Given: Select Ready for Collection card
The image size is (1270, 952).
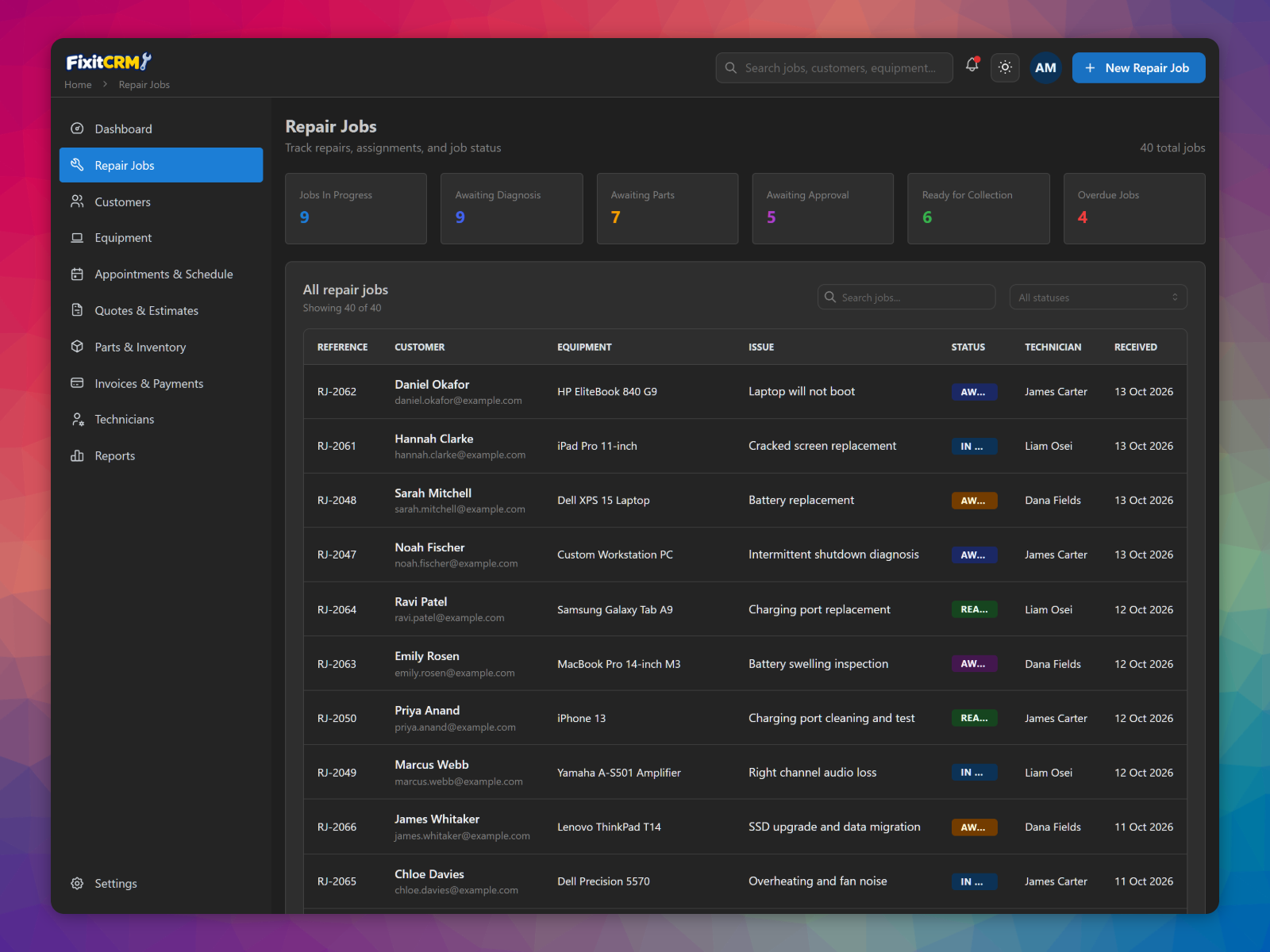Looking at the screenshot, I should (979, 209).
